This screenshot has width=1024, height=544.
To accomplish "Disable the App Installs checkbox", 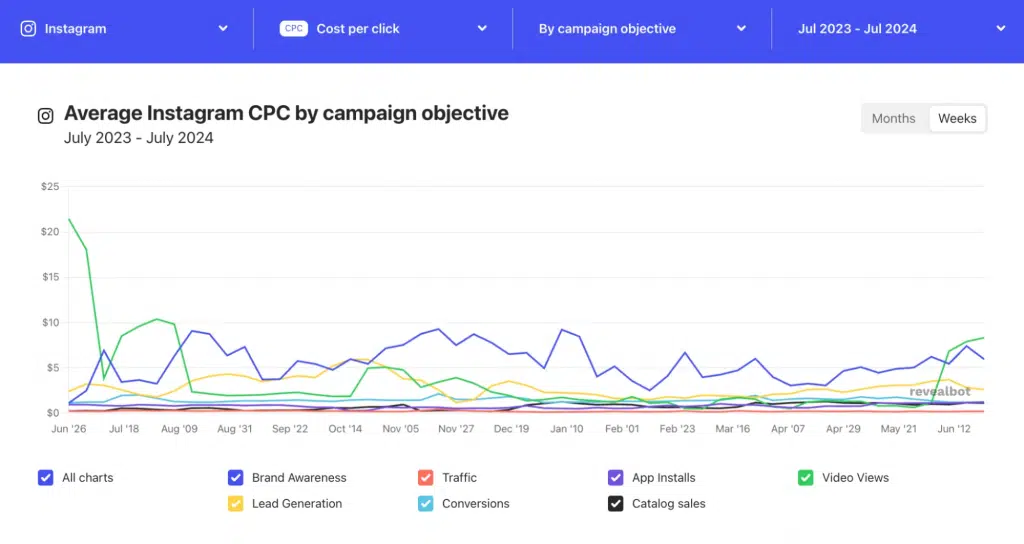I will (x=616, y=478).
